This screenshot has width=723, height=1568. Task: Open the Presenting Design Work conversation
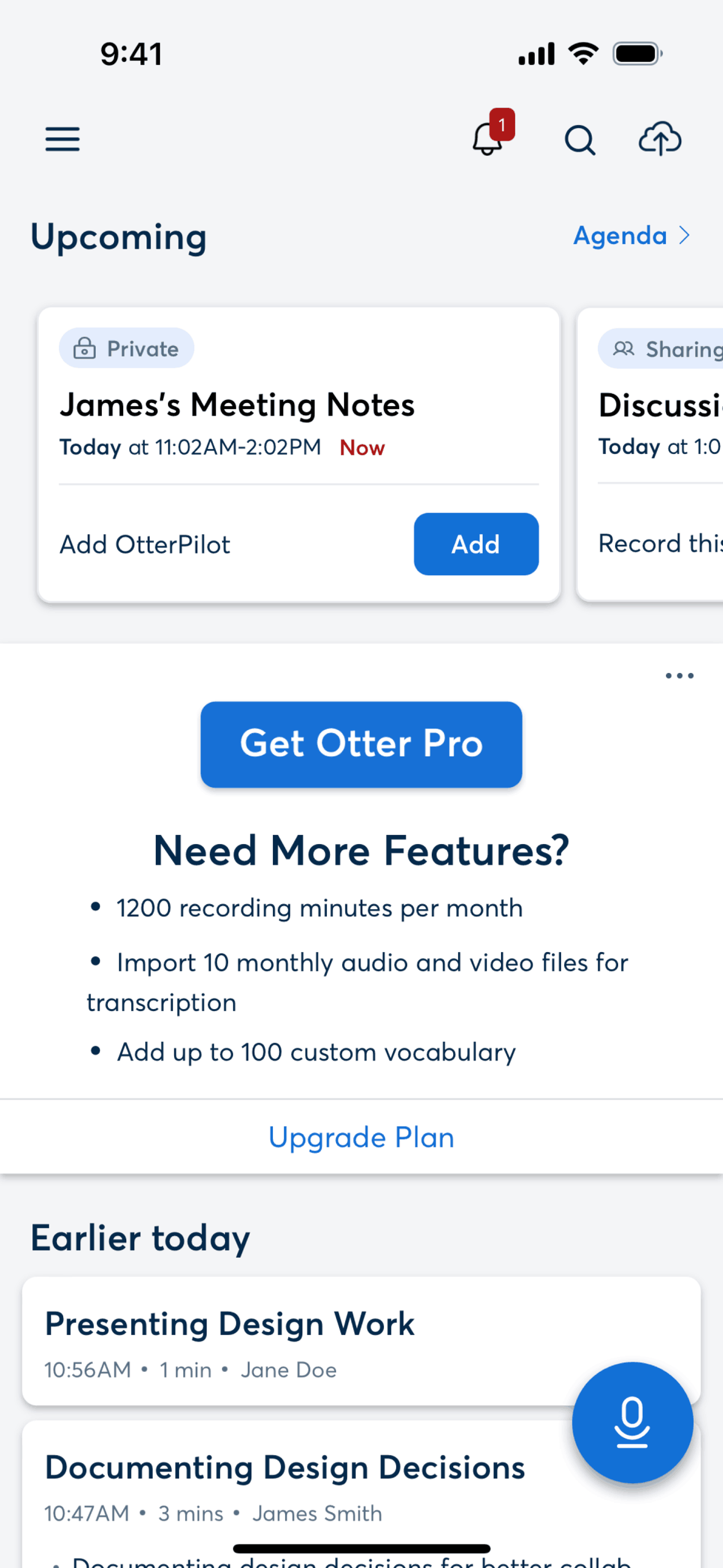361,1341
